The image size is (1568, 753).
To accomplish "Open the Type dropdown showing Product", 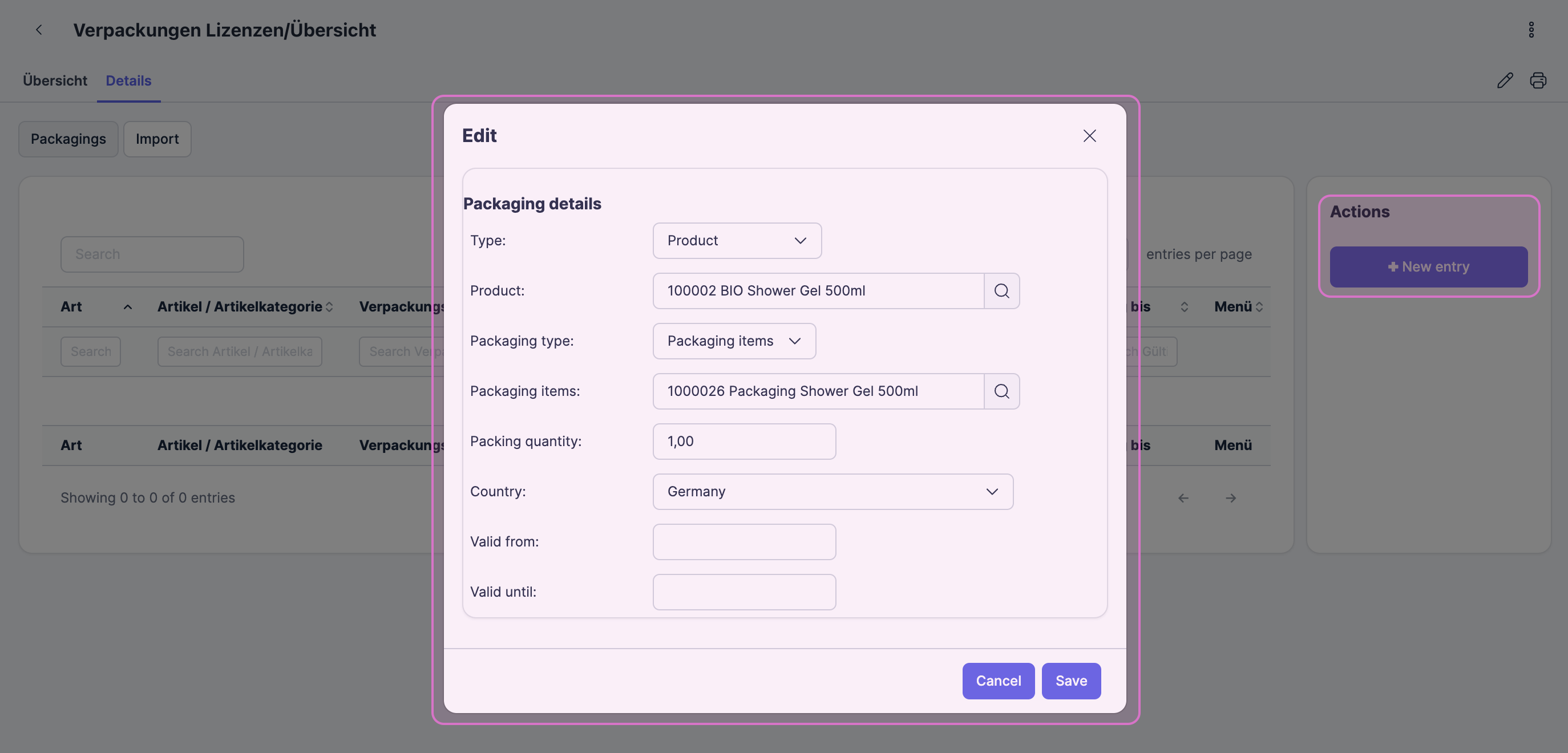I will coord(737,241).
